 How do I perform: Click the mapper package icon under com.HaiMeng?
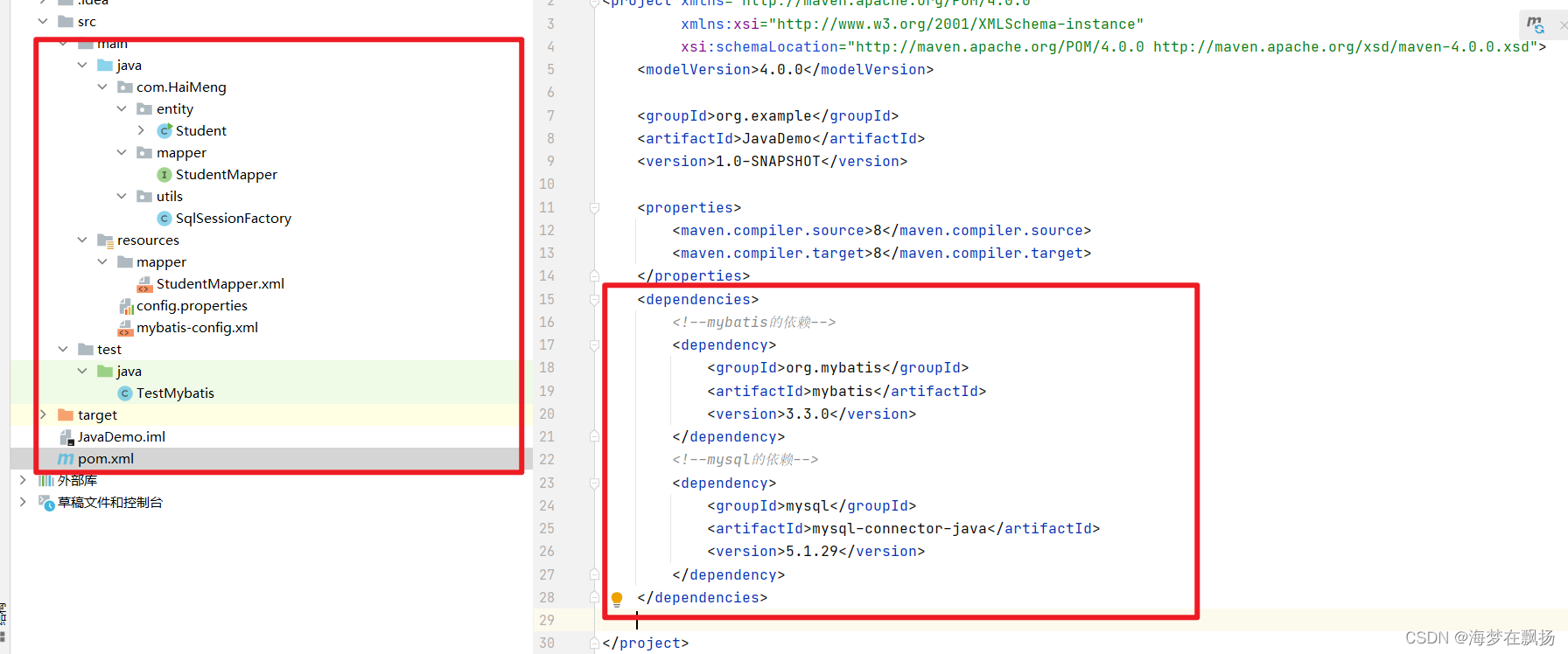[144, 153]
